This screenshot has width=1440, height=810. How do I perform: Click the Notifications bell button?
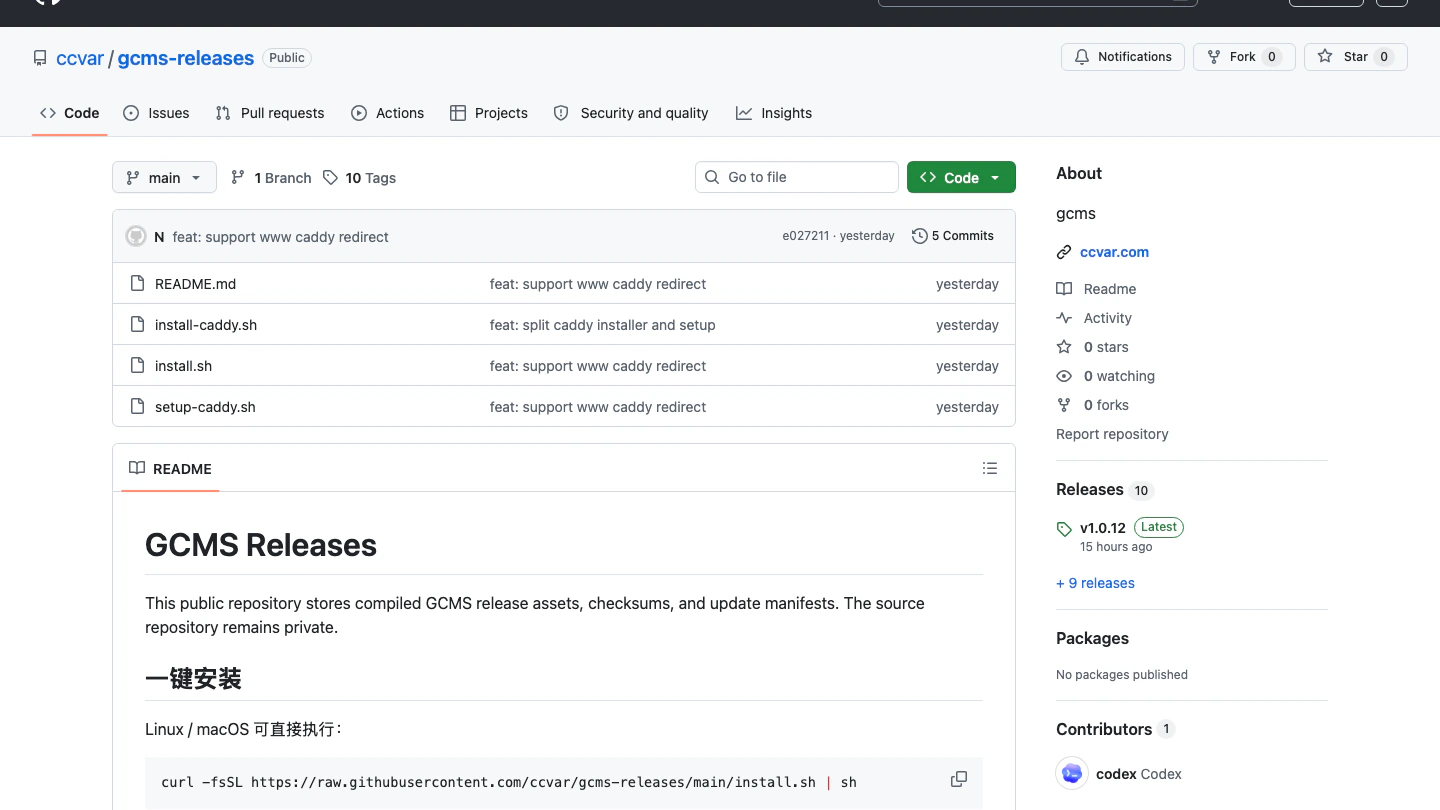pyautogui.click(x=1122, y=57)
